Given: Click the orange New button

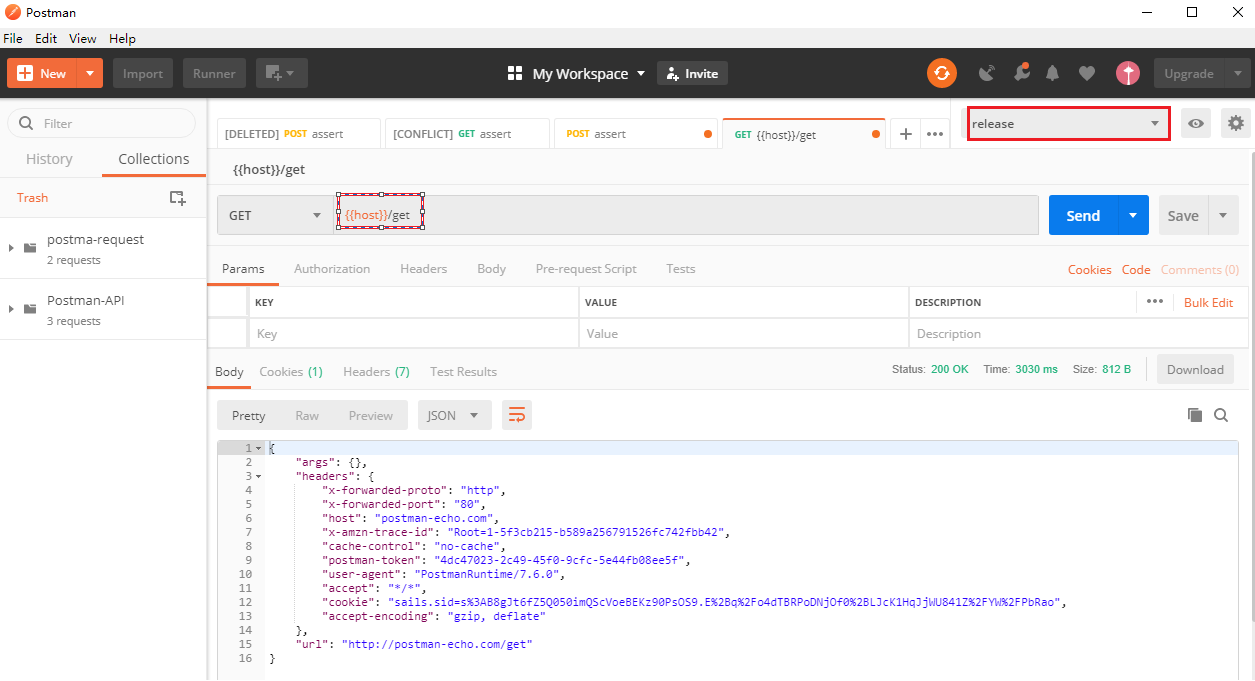Looking at the screenshot, I should click(42, 73).
